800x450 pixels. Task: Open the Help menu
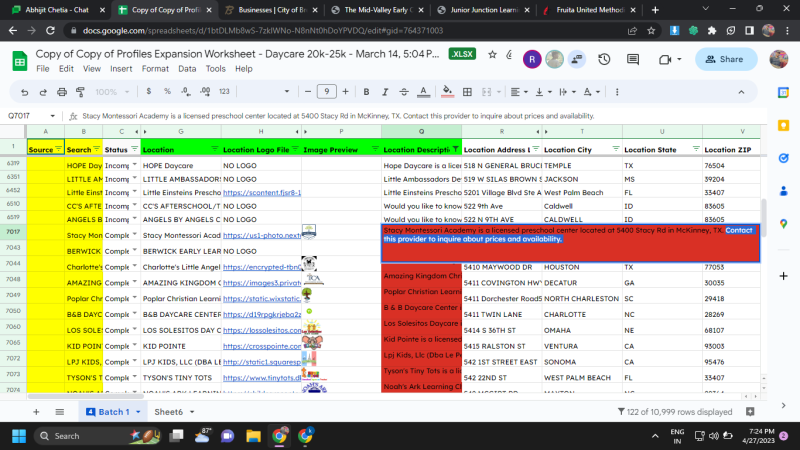coord(243,68)
